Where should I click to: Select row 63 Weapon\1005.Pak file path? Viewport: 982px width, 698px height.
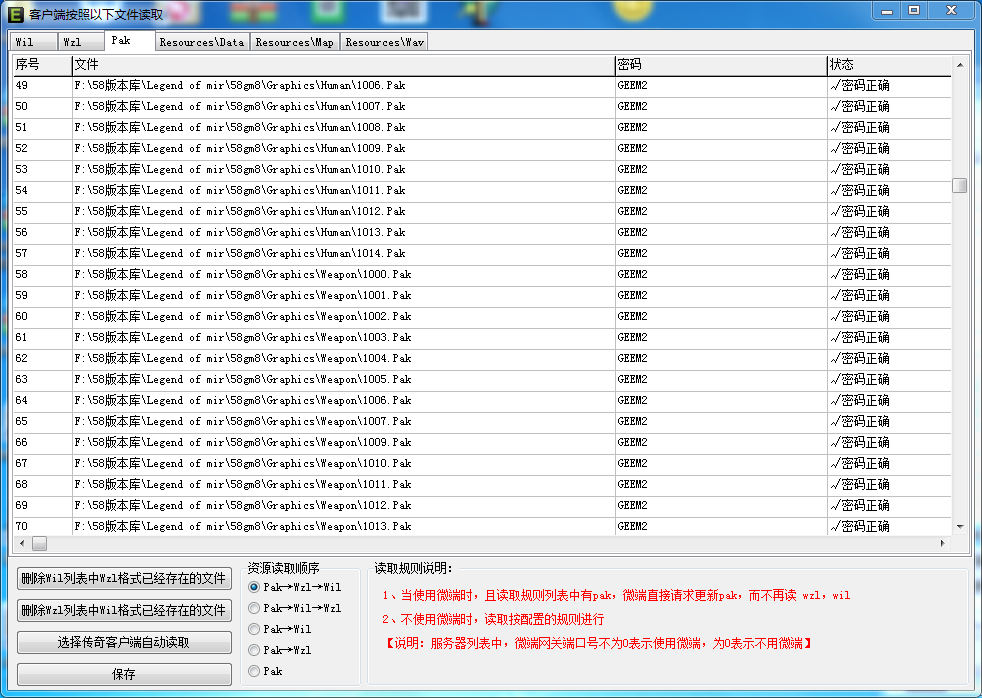(243, 379)
